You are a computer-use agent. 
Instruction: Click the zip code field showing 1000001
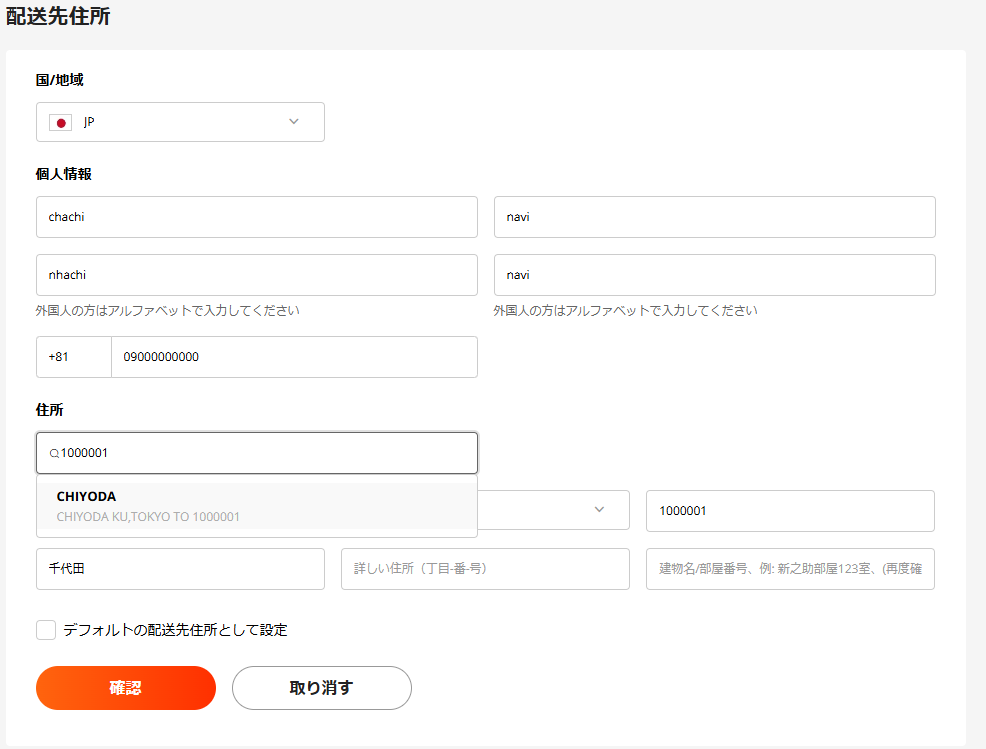point(789,511)
